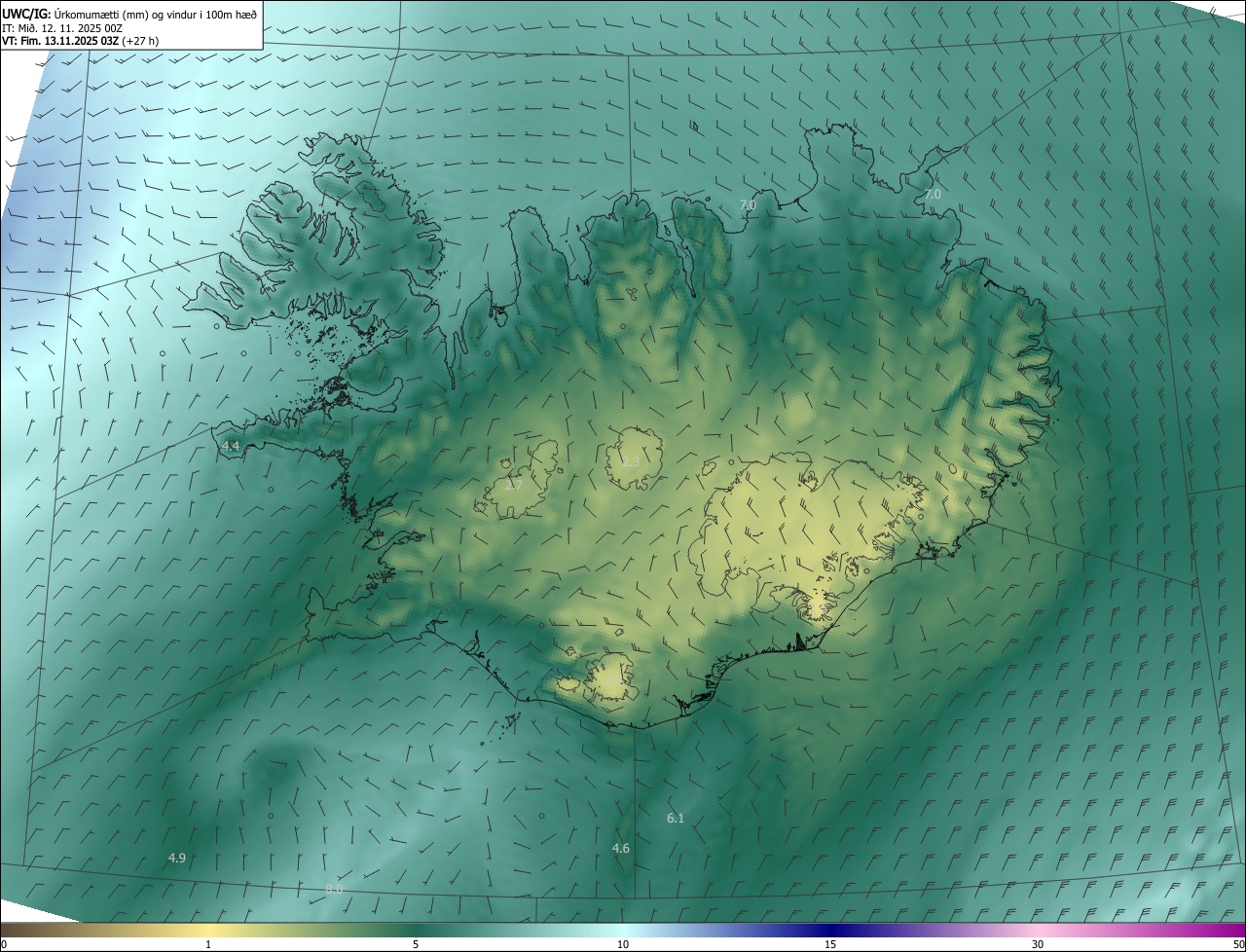This screenshot has height=952, width=1246.
Task: Click the initial time line 'IT: Mið. 12. 11. 2025 00Z'
Action: point(62,27)
